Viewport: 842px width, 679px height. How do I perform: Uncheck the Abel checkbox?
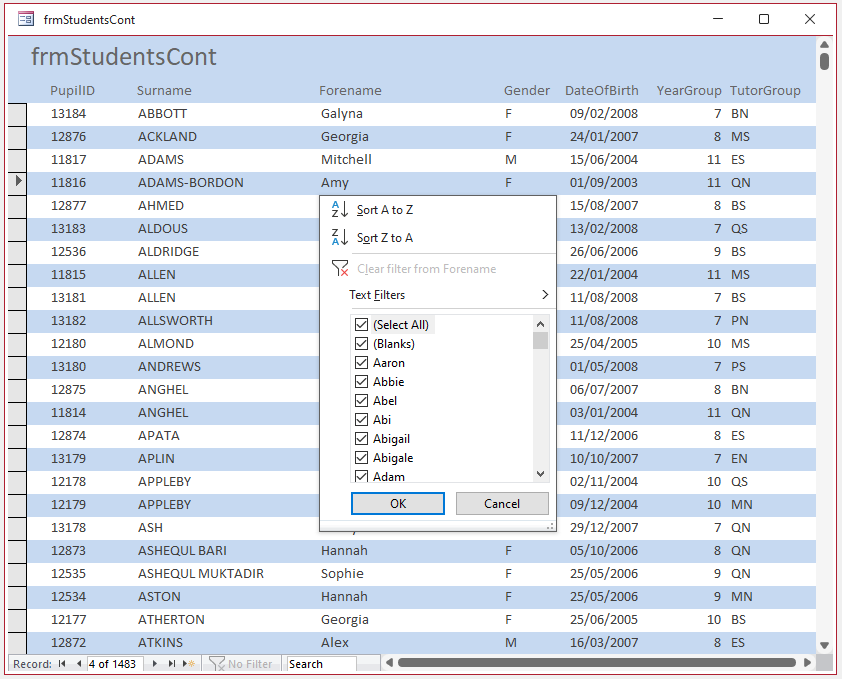[361, 401]
